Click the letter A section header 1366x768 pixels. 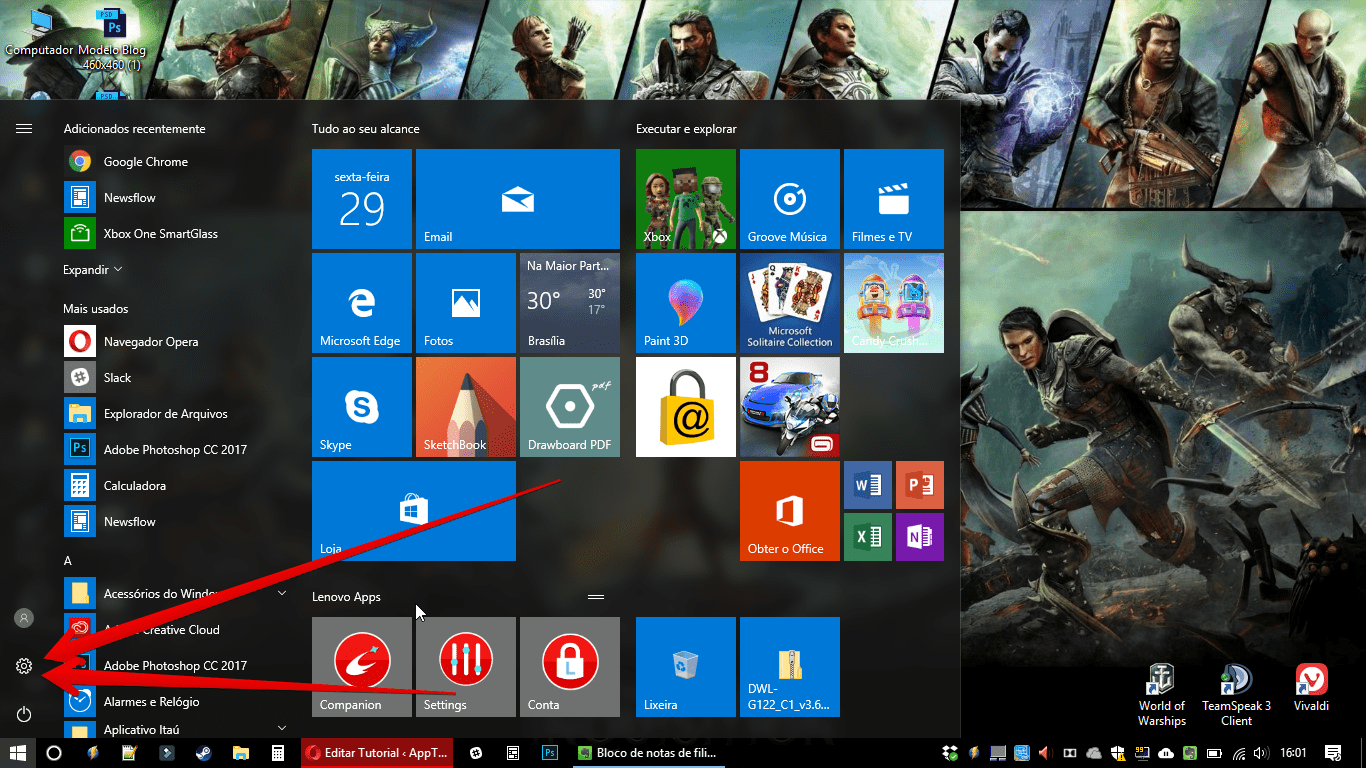tap(68, 561)
